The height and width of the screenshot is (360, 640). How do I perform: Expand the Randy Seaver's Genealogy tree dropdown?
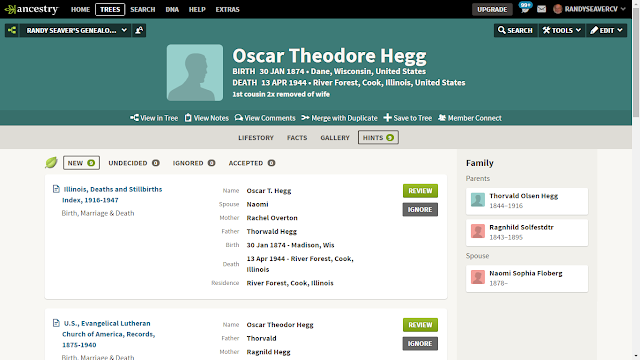(x=76, y=30)
